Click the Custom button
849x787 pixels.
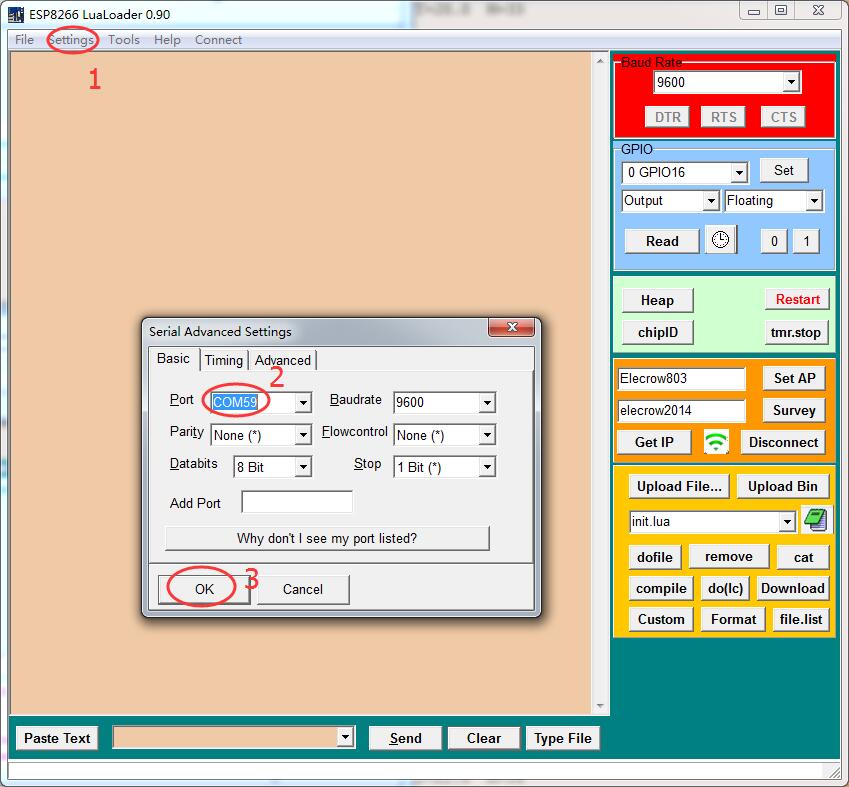click(661, 619)
